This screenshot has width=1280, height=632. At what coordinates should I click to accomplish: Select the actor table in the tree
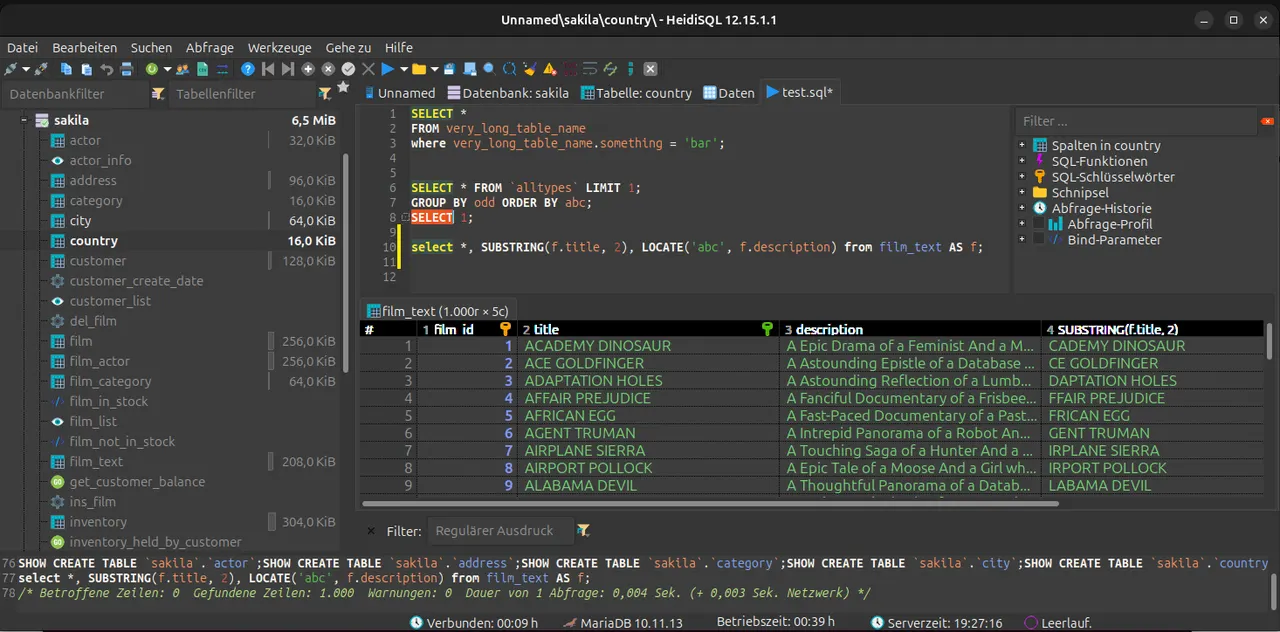[85, 140]
